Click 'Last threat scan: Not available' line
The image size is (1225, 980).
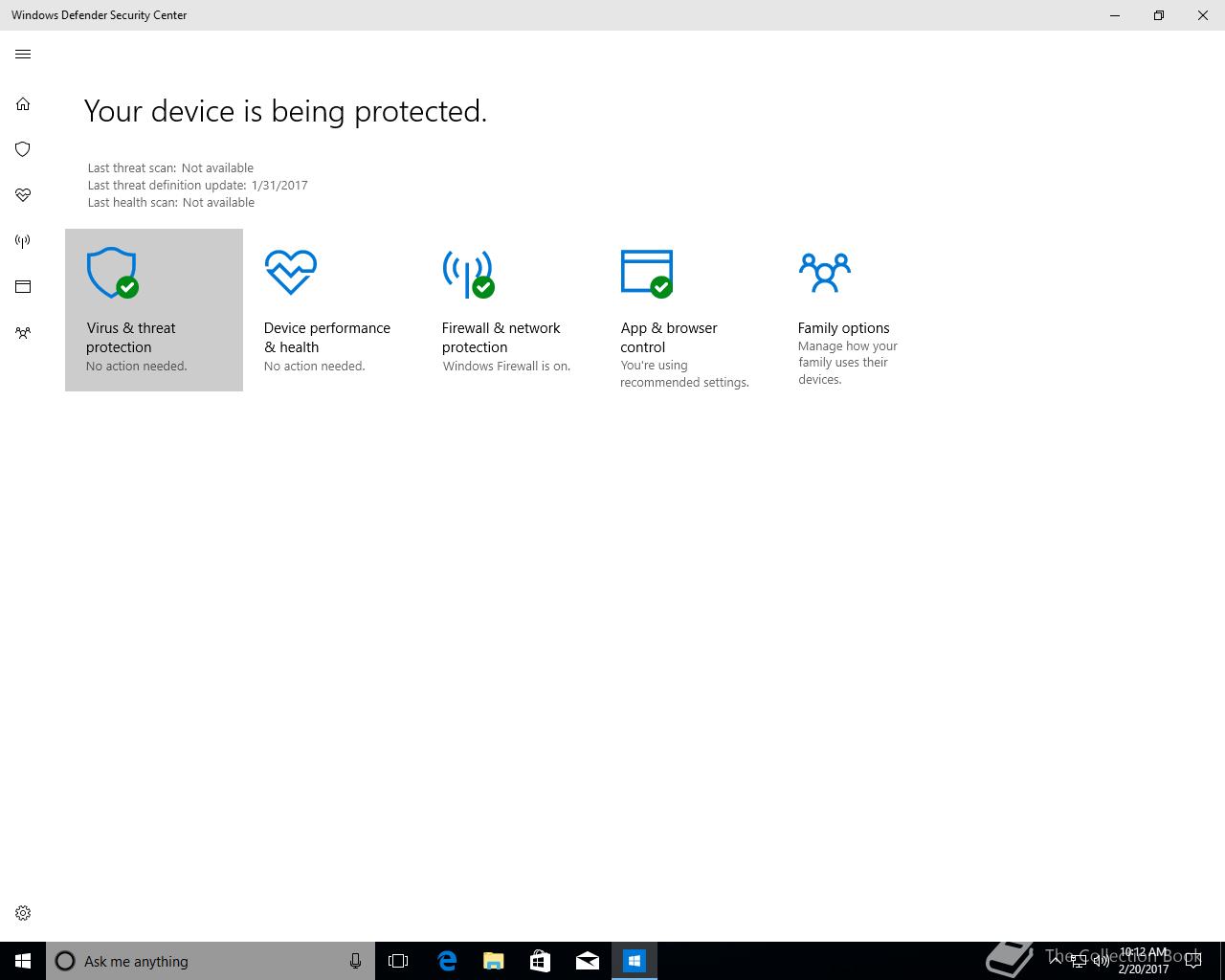(x=170, y=168)
